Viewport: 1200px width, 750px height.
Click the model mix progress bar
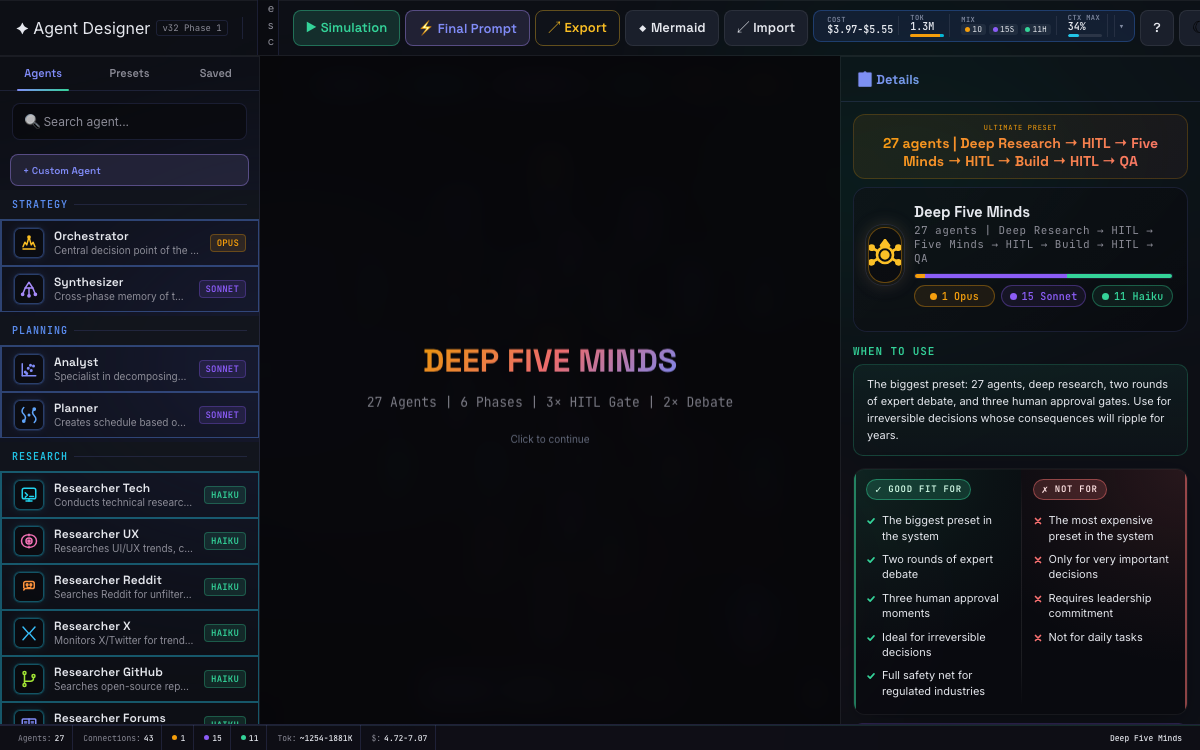(x=1043, y=276)
